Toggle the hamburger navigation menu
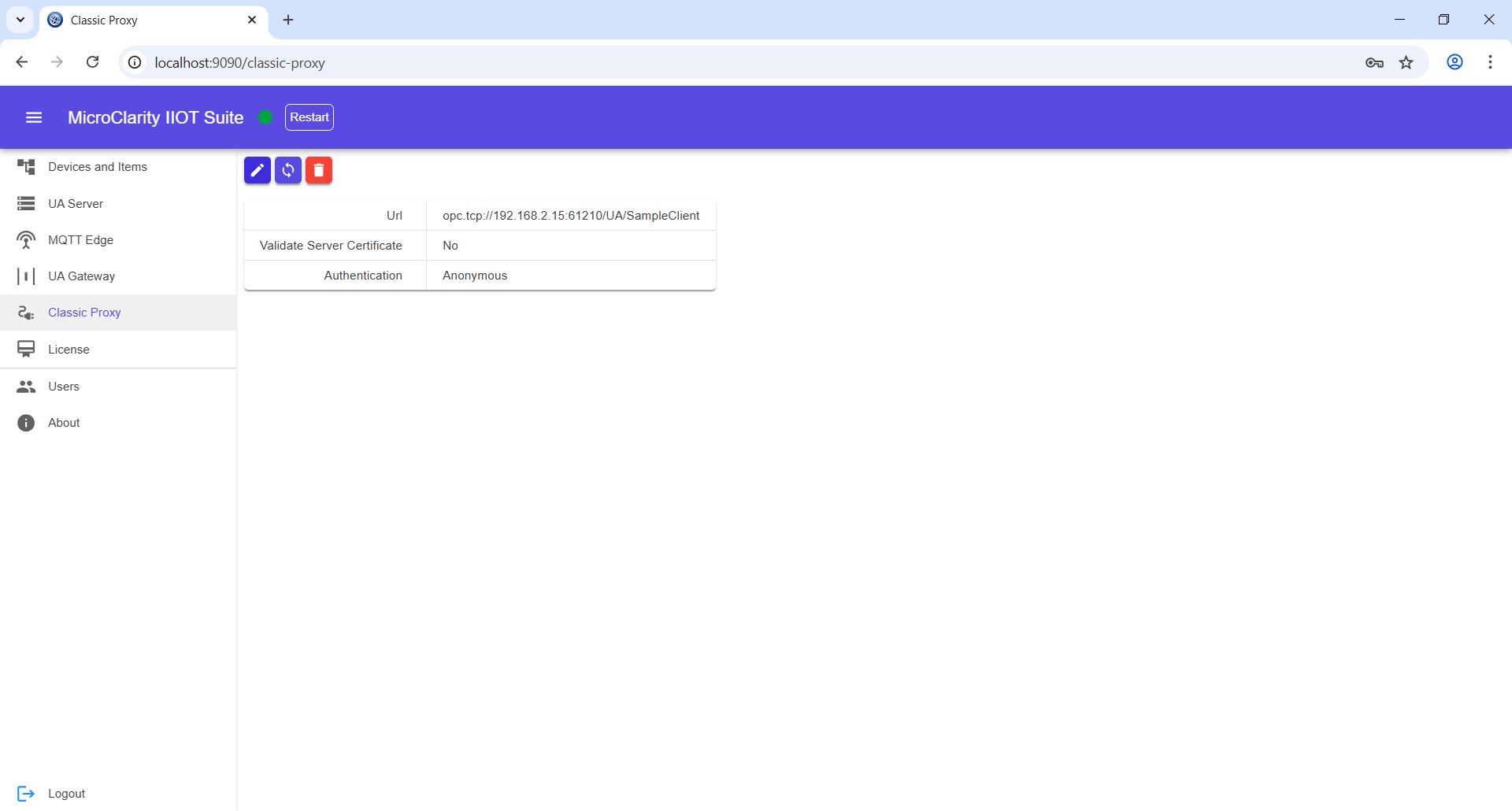1512x811 pixels. pyautogui.click(x=34, y=117)
